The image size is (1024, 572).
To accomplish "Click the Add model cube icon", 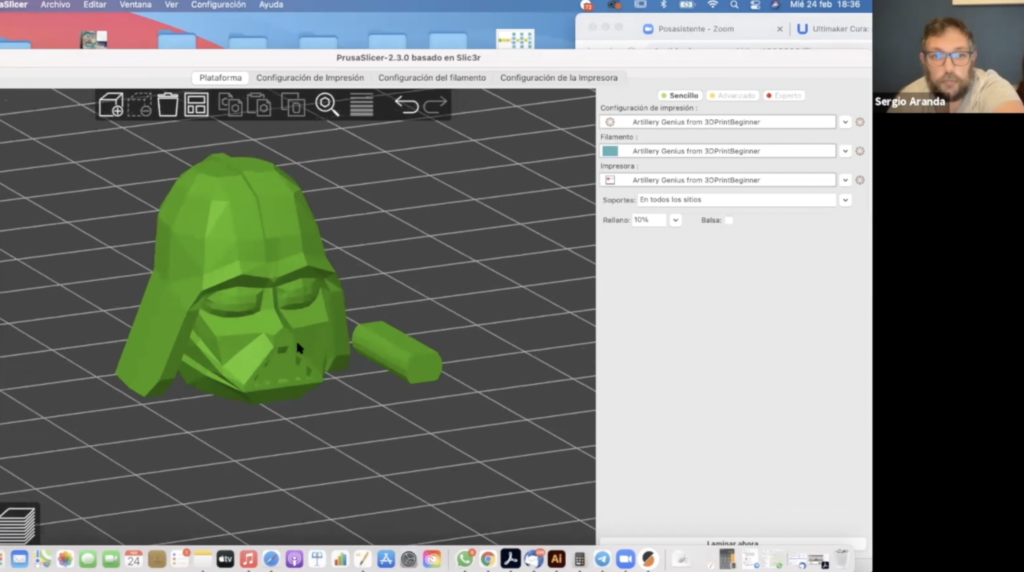I will click(x=111, y=104).
